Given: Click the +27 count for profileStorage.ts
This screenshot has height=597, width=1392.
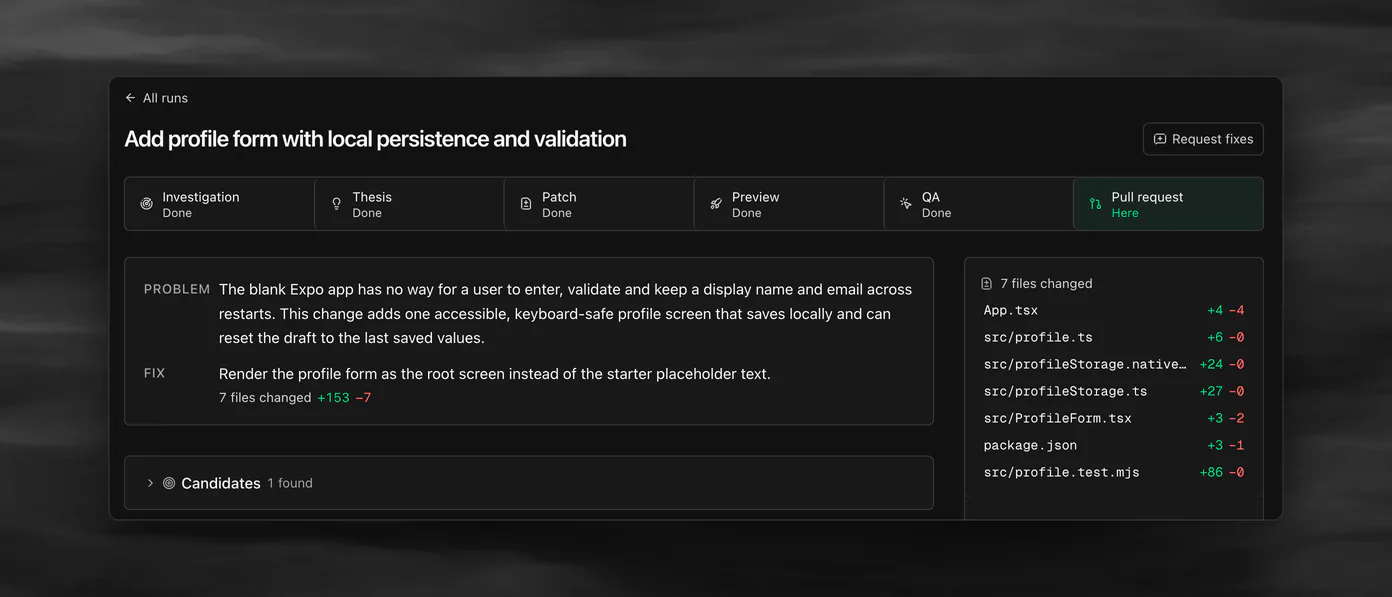Looking at the screenshot, I should click(x=1211, y=392).
